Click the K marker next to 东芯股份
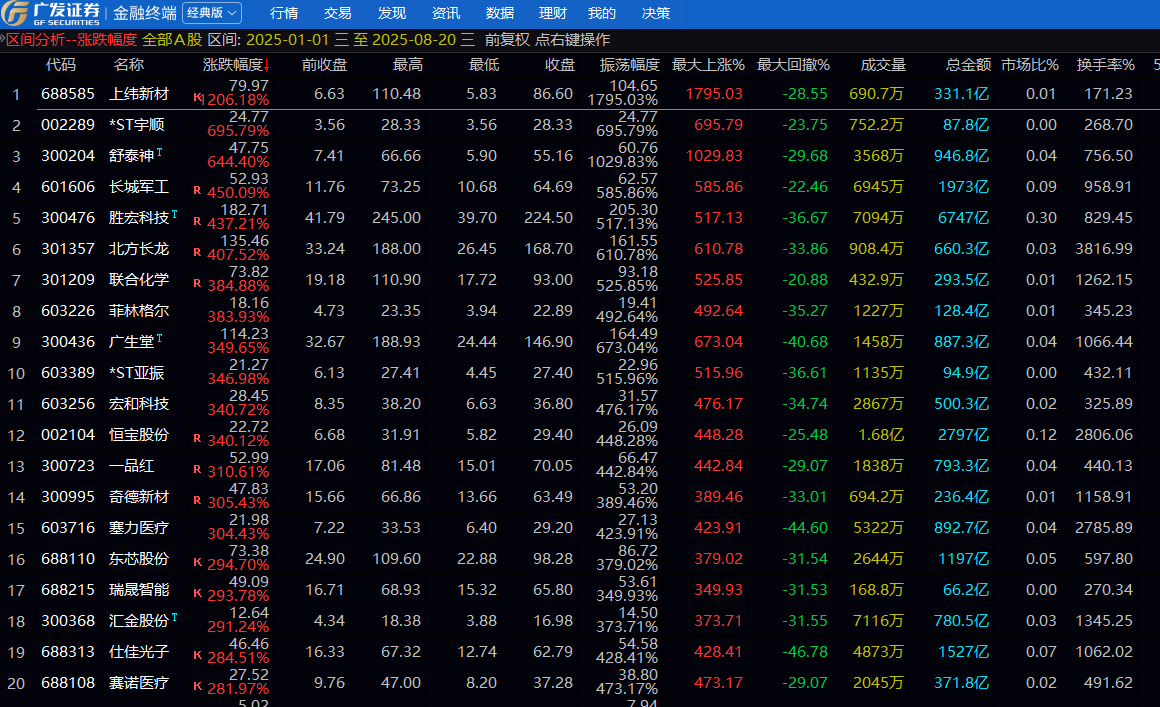Screen dimensions: 1160x707 197,562
